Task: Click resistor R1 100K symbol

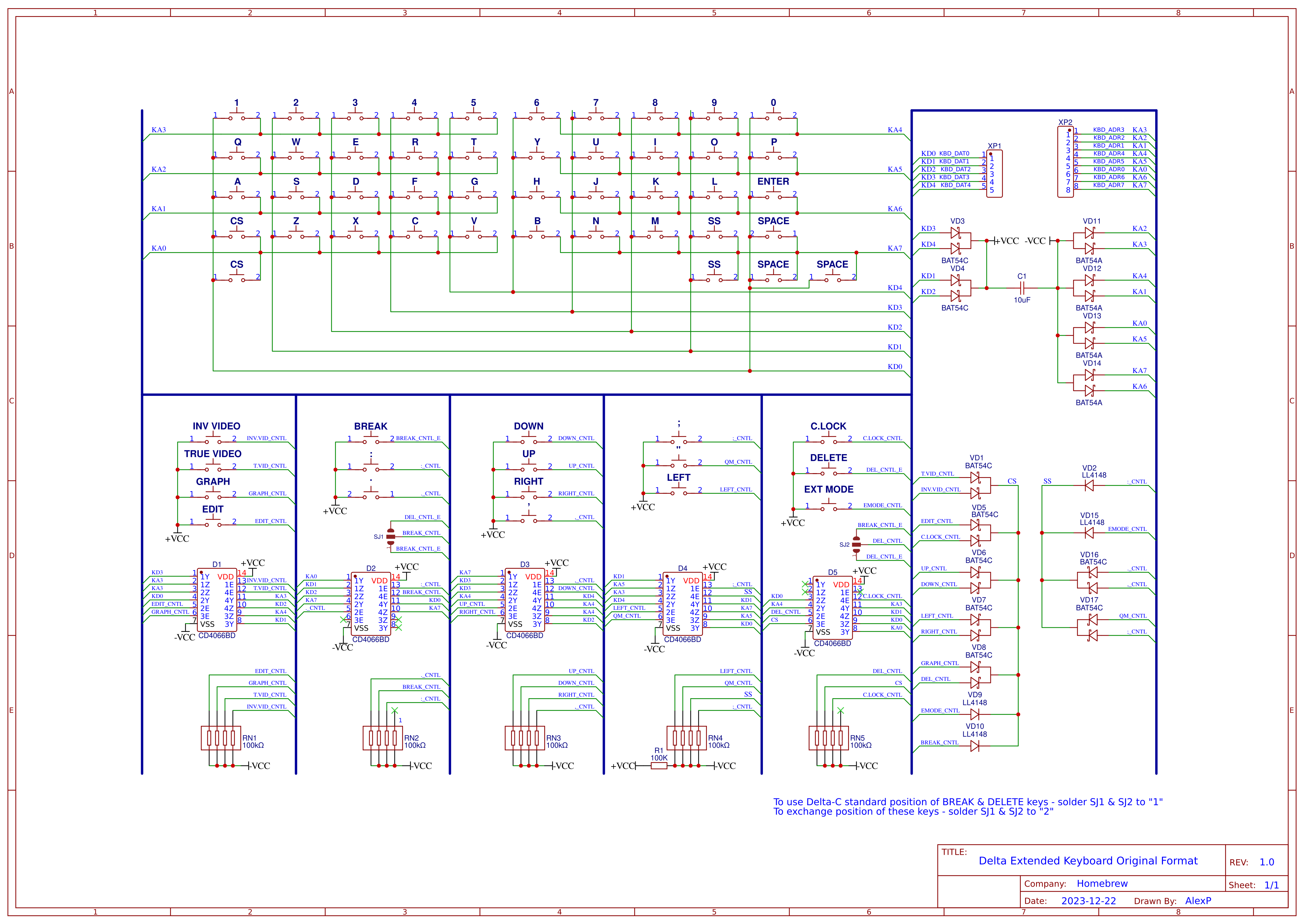Action: pos(659,765)
